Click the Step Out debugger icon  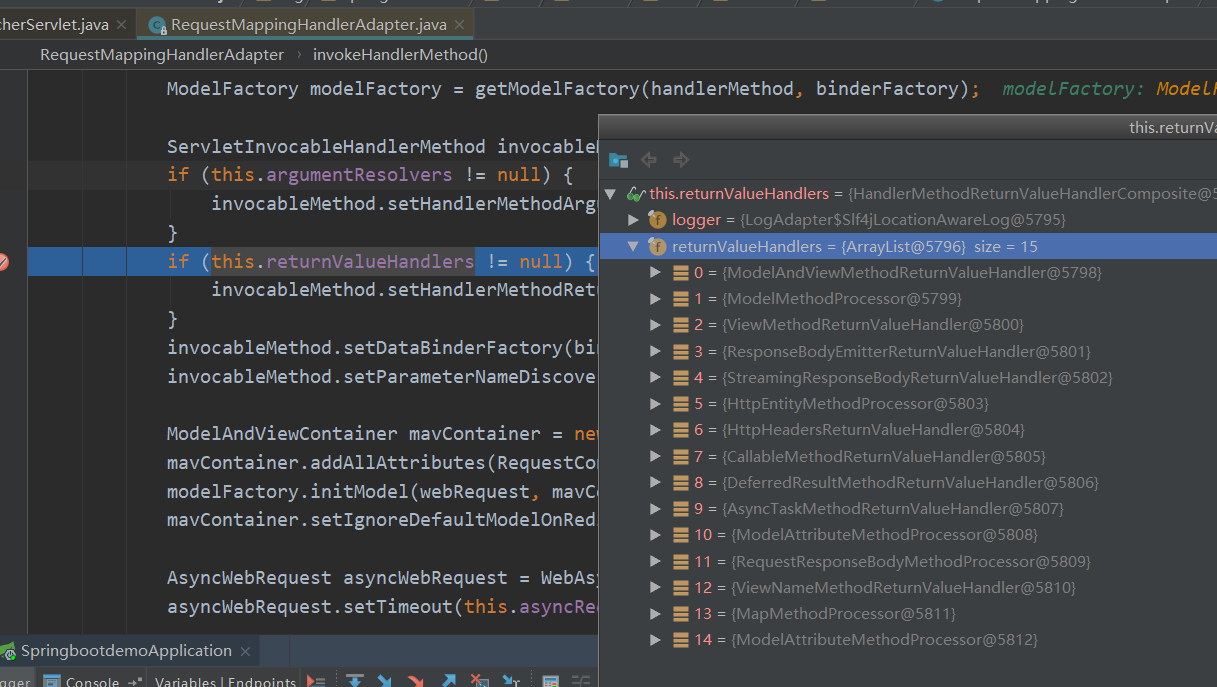pyautogui.click(x=448, y=681)
